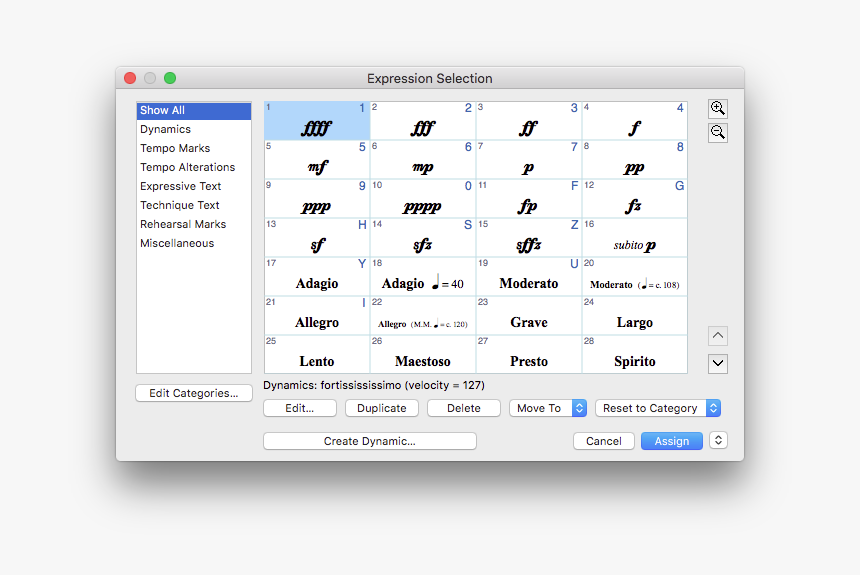860x575 pixels.
Task: Delete the selected expression
Action: tap(463, 408)
